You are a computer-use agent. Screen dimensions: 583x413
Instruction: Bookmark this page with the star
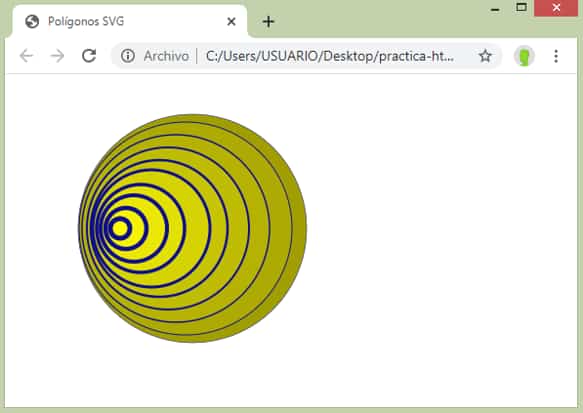485,56
